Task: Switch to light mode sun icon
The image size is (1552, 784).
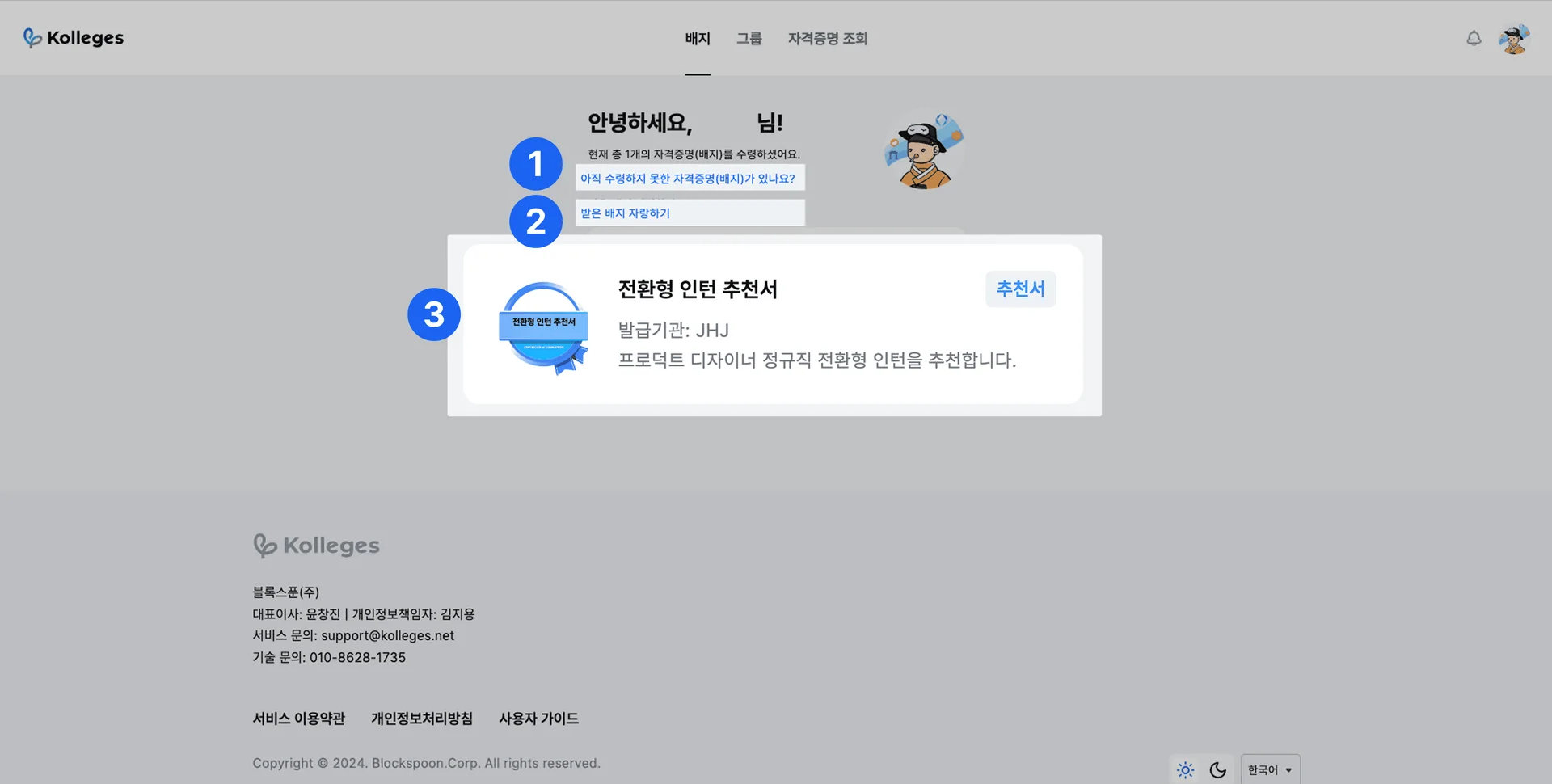Action: tap(1185, 770)
